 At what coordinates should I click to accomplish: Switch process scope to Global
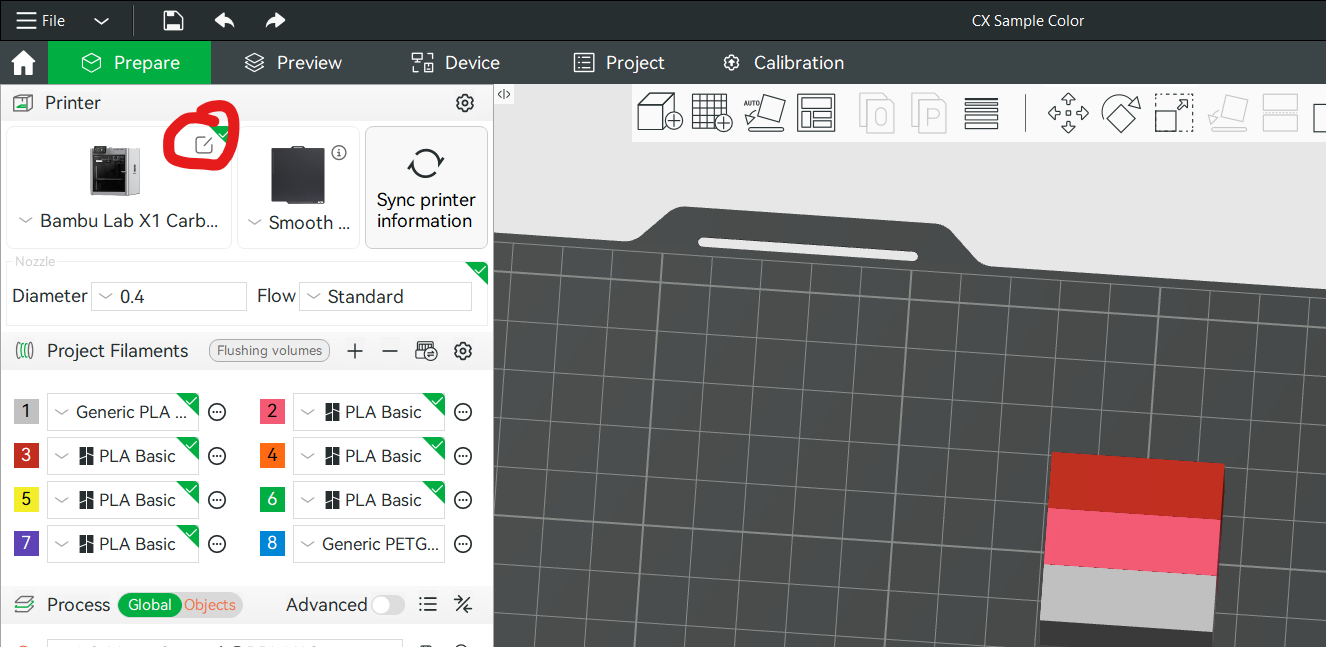pos(149,605)
